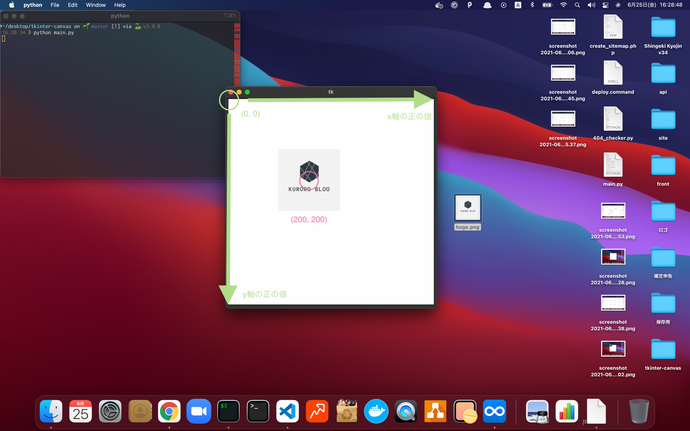This screenshot has height=431, width=690.
Task: Select screenshot 2021-06....02.png on the desktop
Action: click(x=613, y=358)
